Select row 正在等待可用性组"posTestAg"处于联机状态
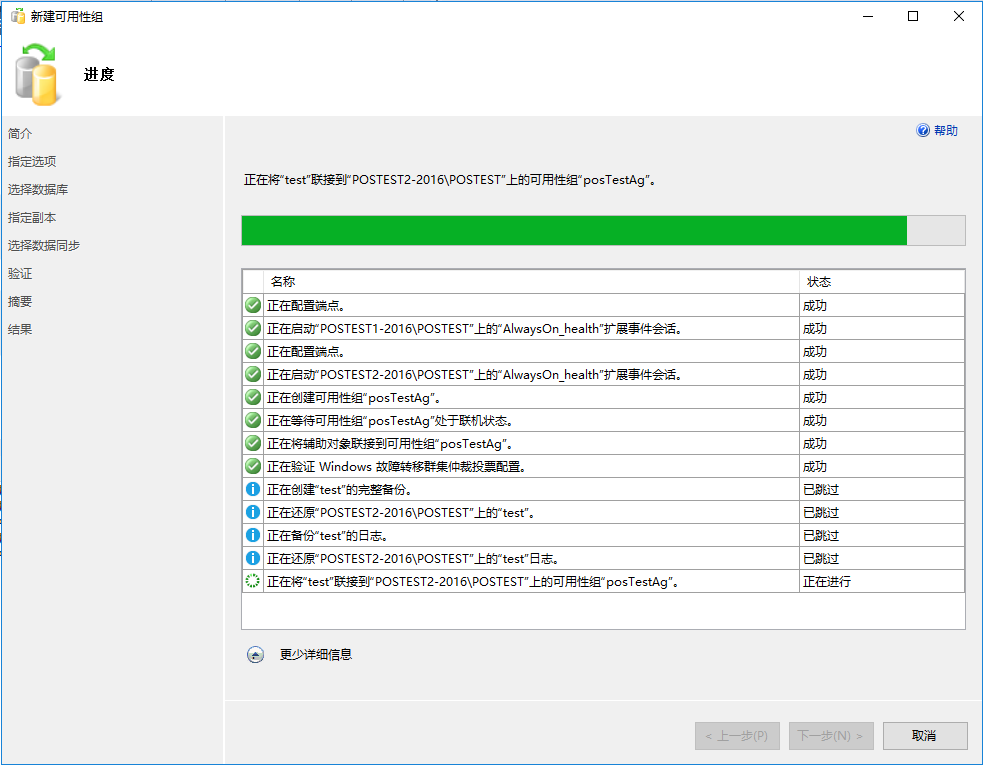Screen dimensions: 983x765 [603, 420]
